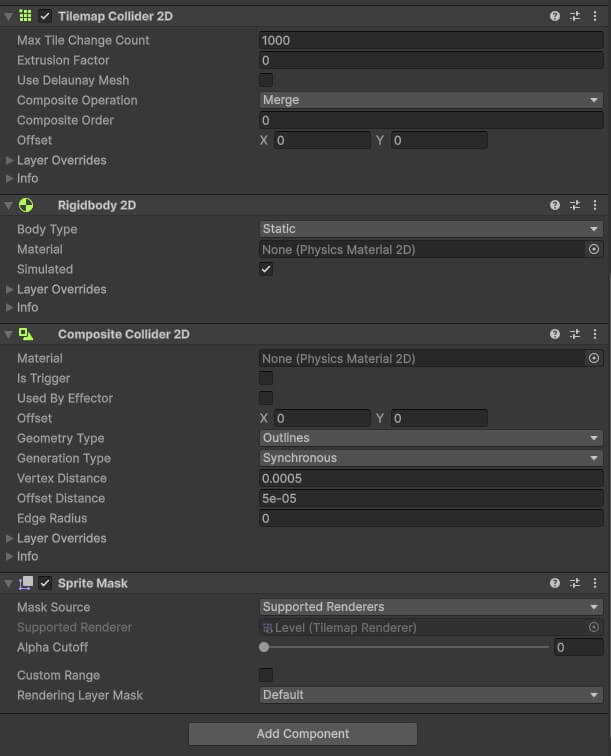Screen dimensions: 611x756
Task: Collapse the Rigidbody 2D component
Action: tap(9, 206)
